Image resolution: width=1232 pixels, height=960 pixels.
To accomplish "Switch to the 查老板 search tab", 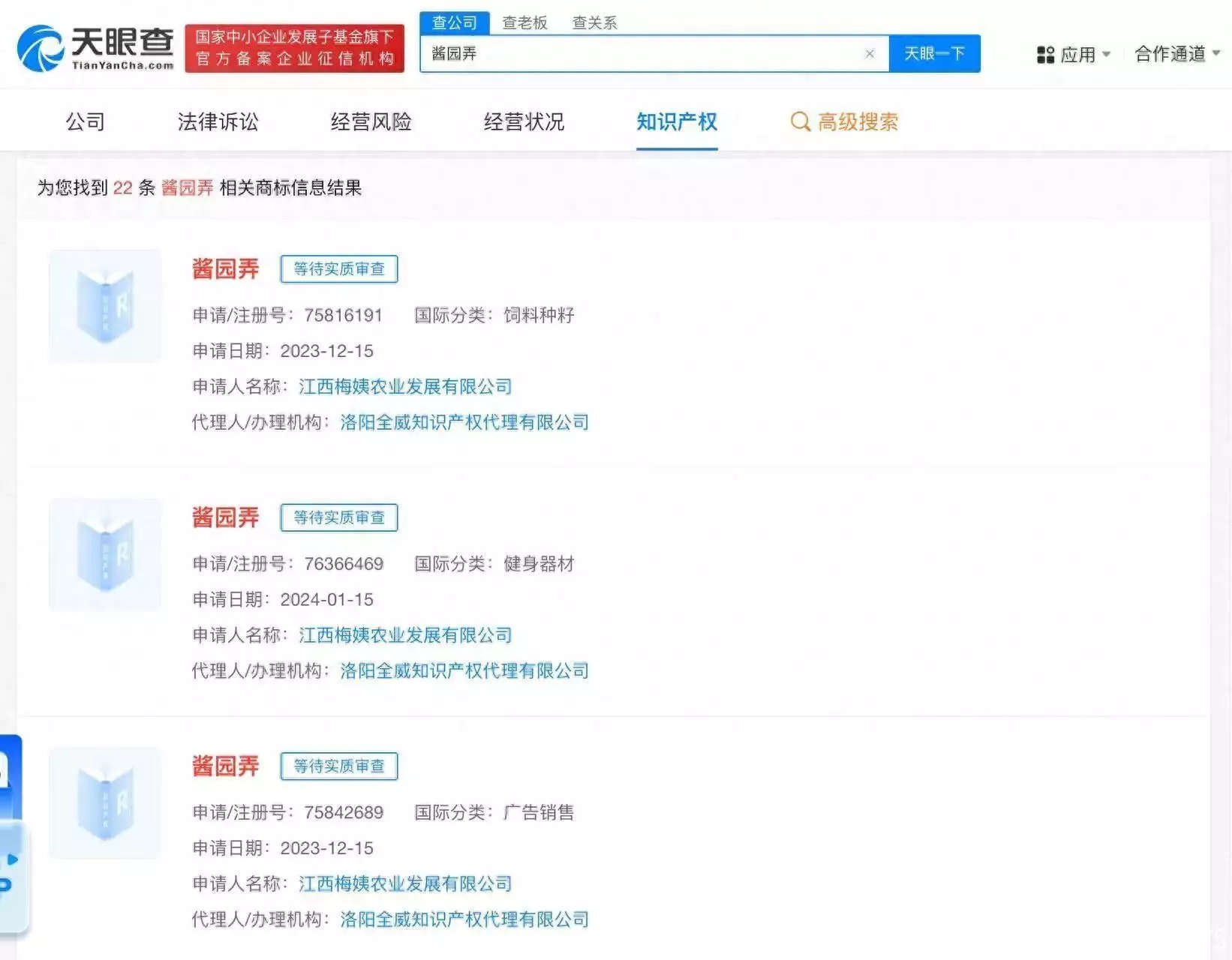I will pyautogui.click(x=524, y=23).
